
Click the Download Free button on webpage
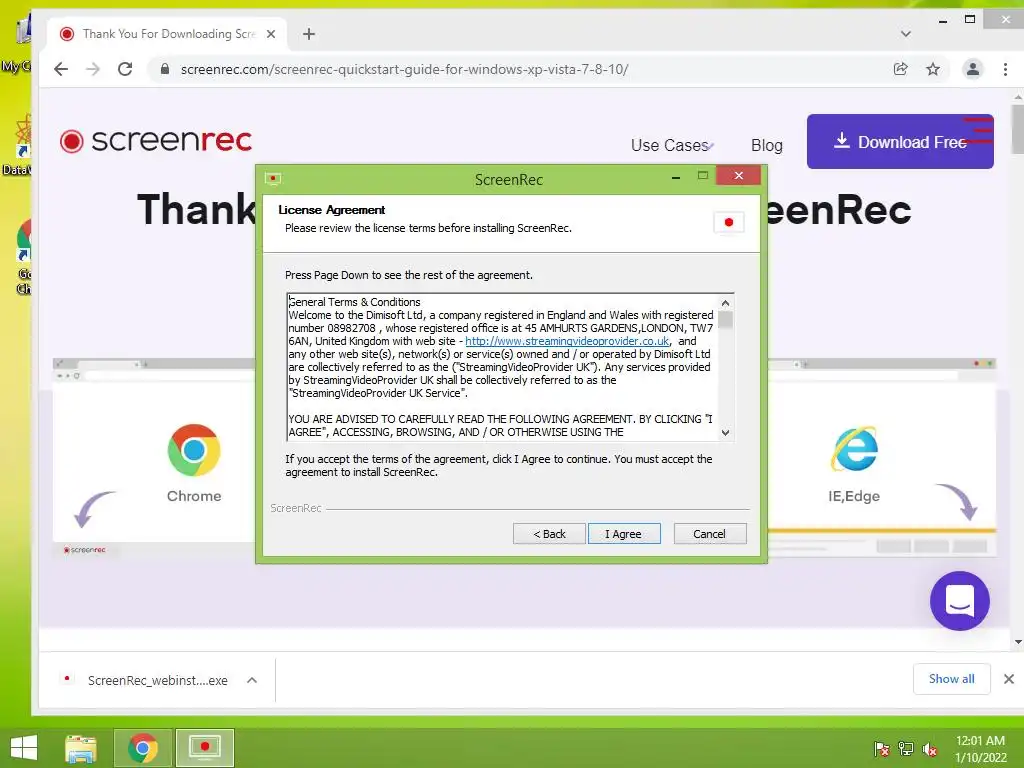(x=900, y=142)
